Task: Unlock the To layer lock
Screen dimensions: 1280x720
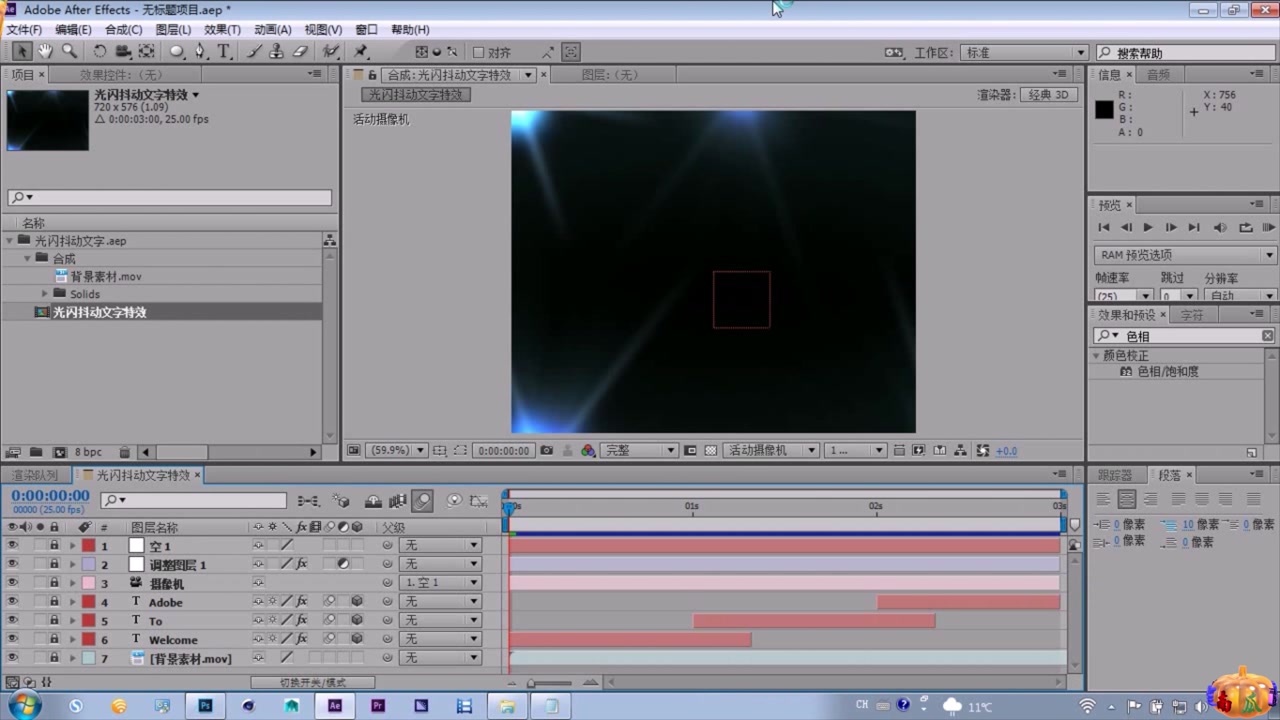Action: pyautogui.click(x=54, y=621)
